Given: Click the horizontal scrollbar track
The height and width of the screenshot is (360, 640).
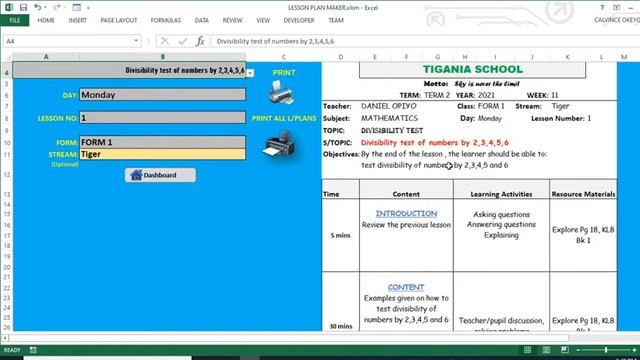Looking at the screenshot, I should point(289,338).
